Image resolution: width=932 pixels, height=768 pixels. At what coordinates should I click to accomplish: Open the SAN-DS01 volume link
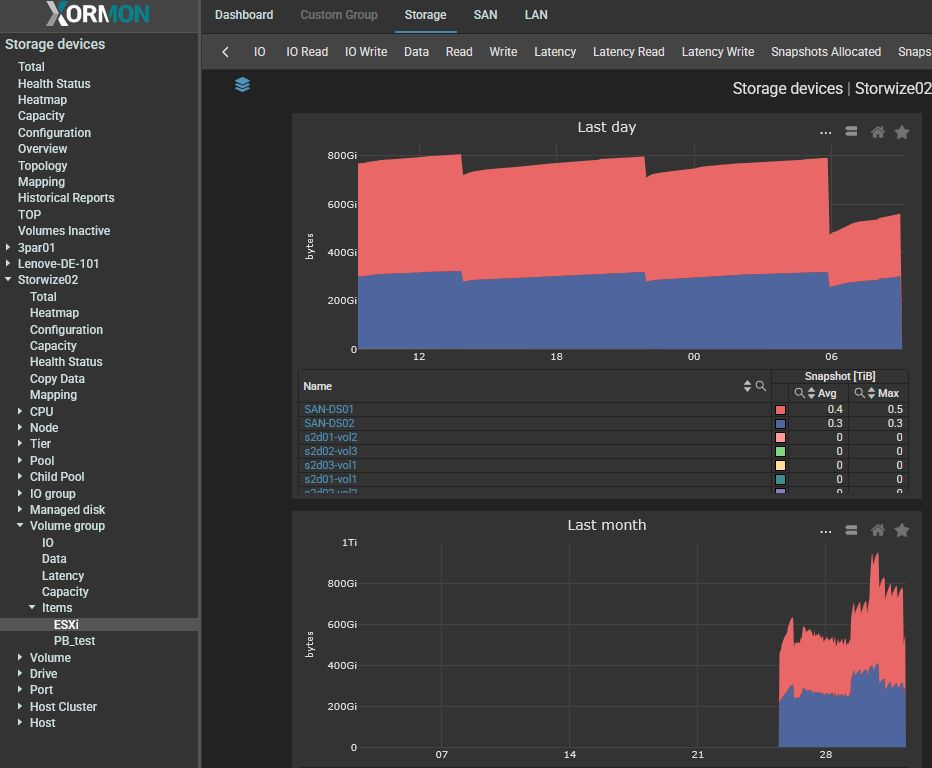coord(329,409)
